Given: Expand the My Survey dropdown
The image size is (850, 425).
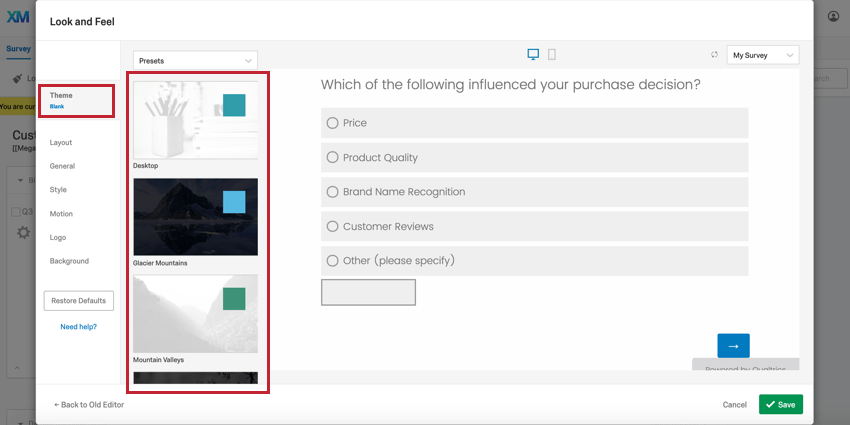Looking at the screenshot, I should click(x=763, y=55).
